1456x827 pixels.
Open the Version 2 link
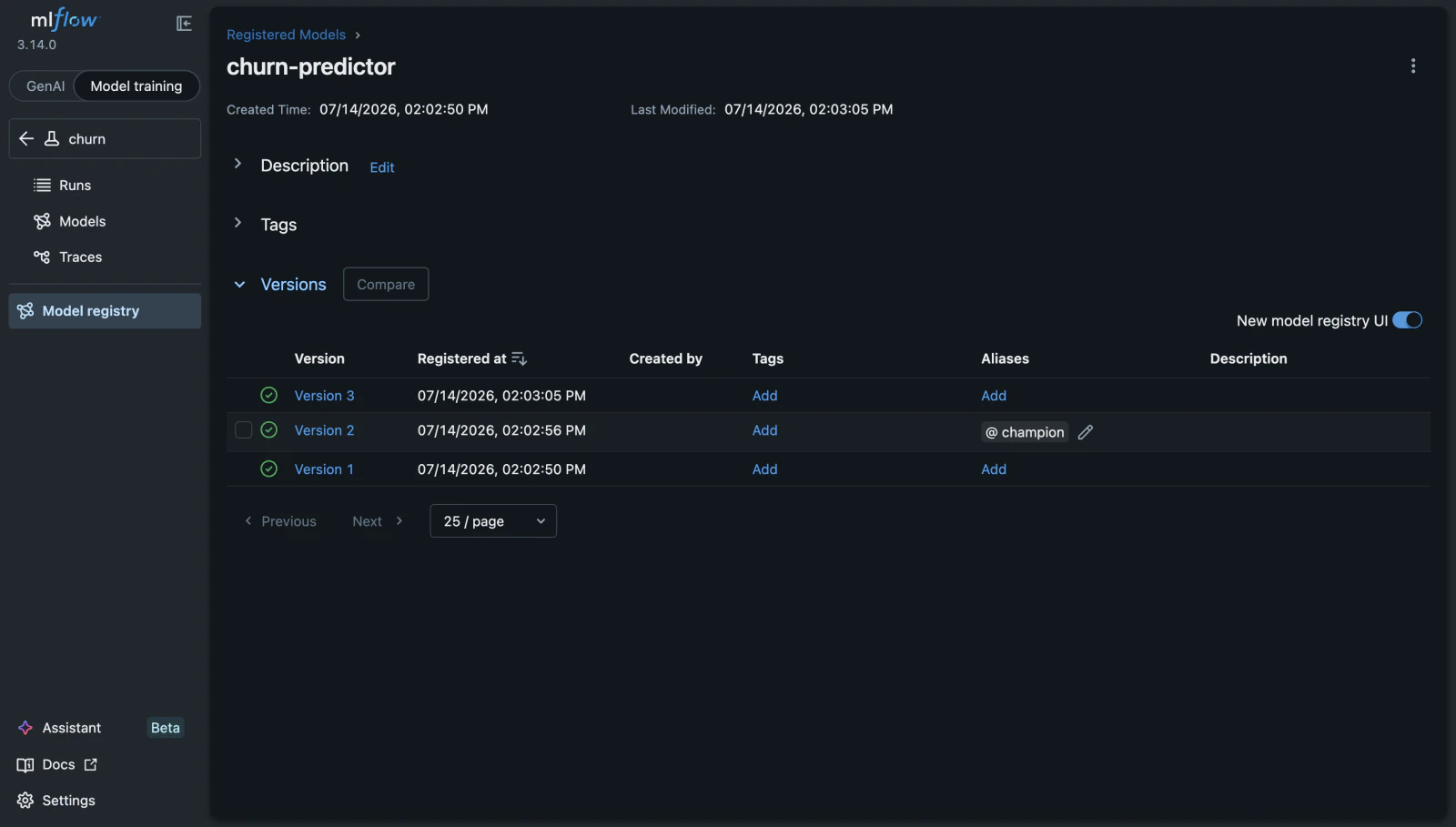[x=324, y=430]
